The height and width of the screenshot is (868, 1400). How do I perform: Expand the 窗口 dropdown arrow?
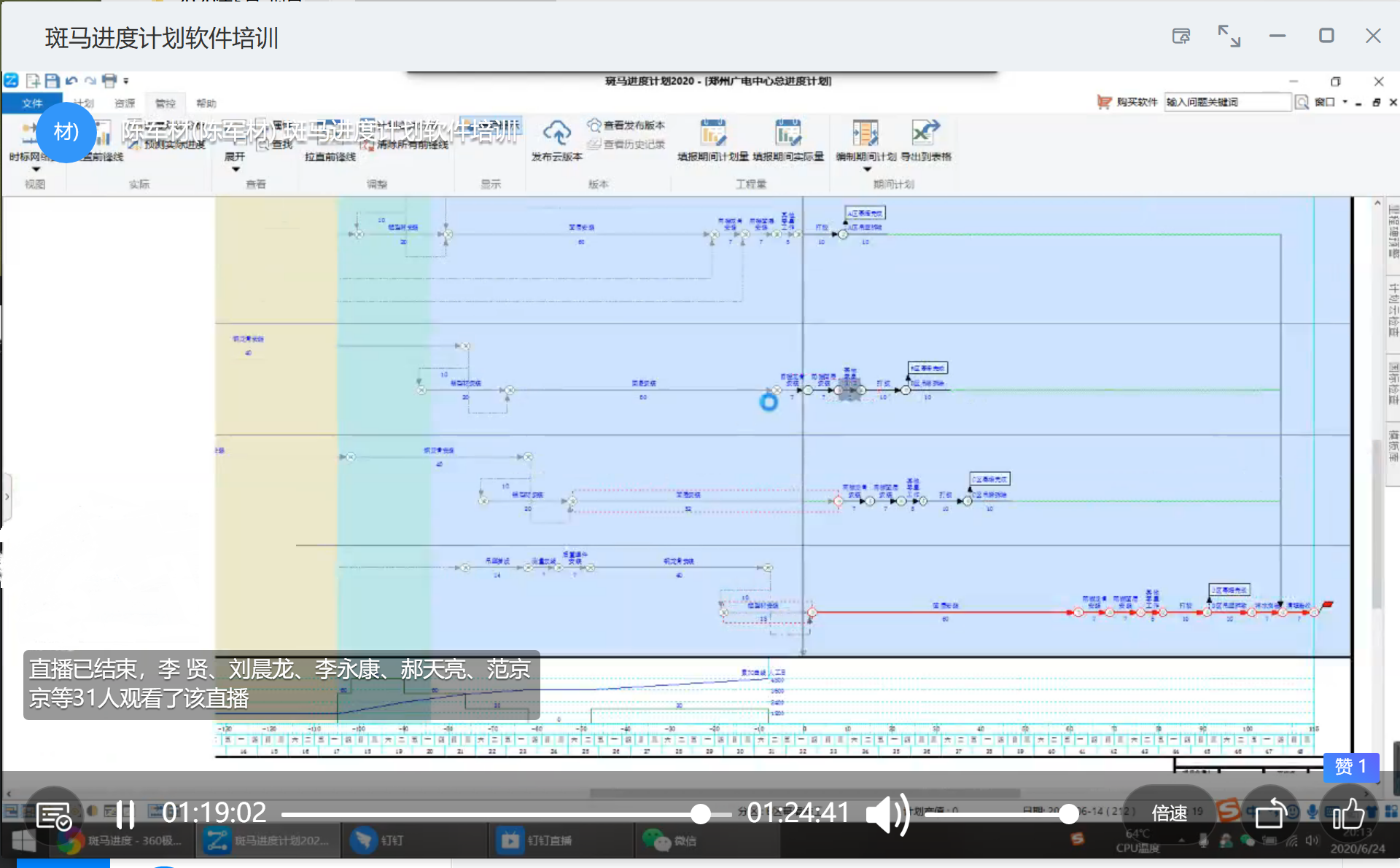pos(1345,102)
